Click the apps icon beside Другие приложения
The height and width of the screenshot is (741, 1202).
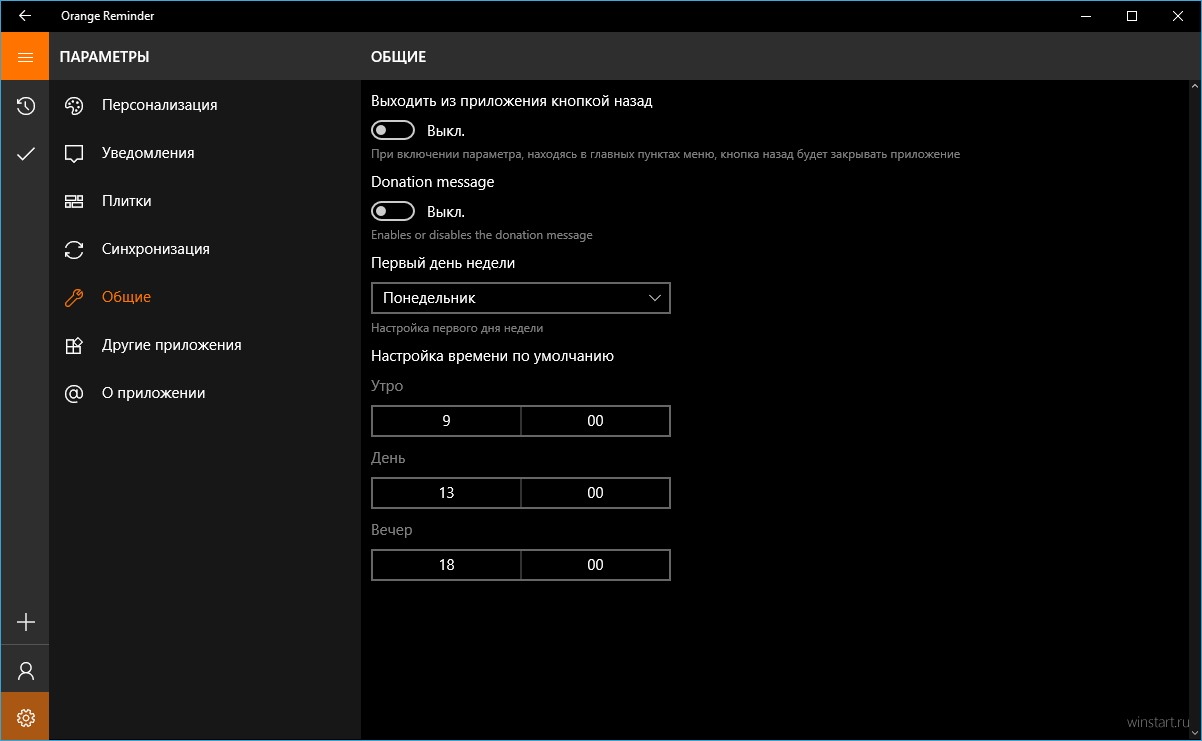coord(74,345)
